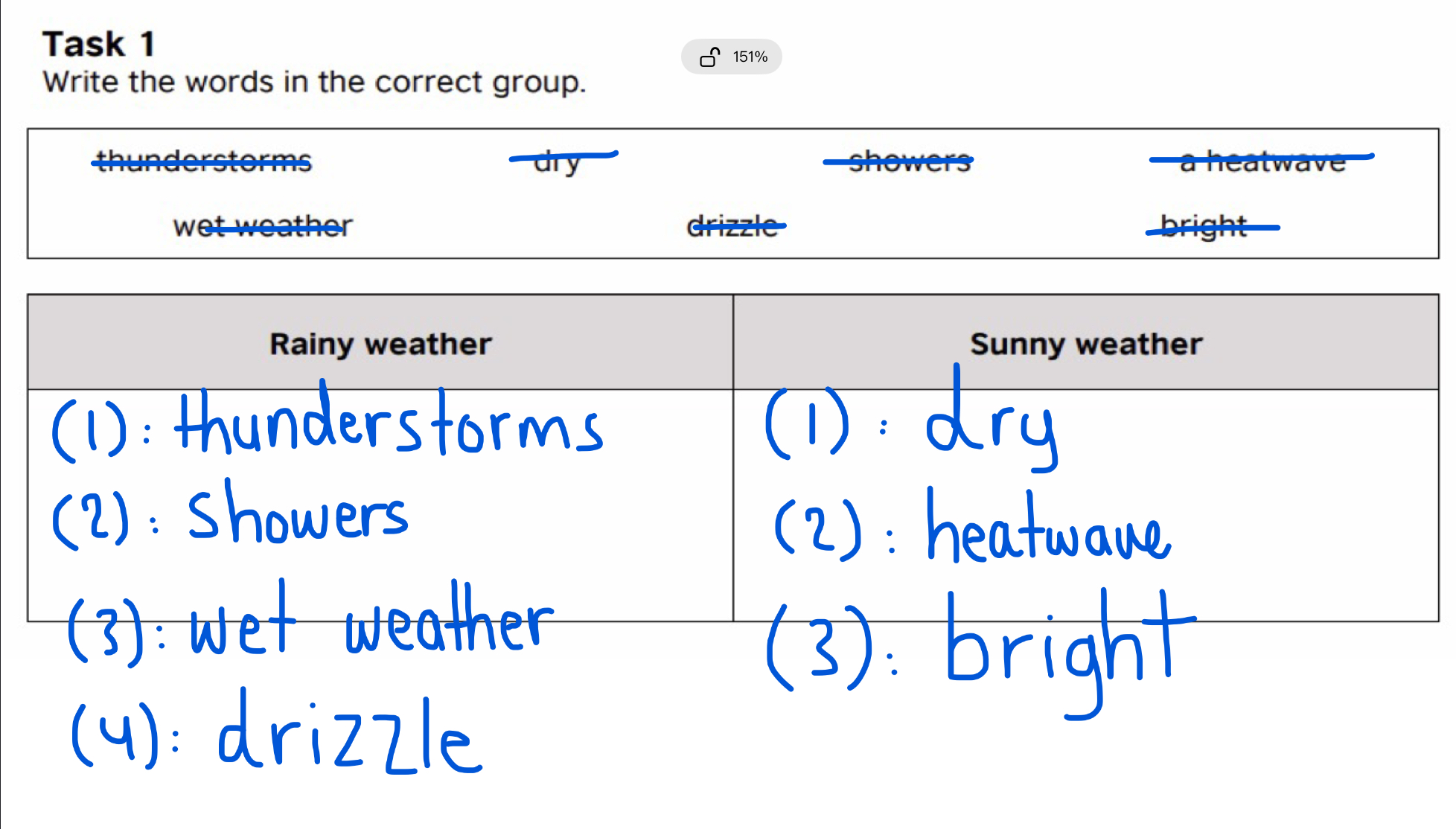Click the crossed-out phrase wet weather
The width and height of the screenshot is (1456, 829).
pyautogui.click(x=262, y=225)
